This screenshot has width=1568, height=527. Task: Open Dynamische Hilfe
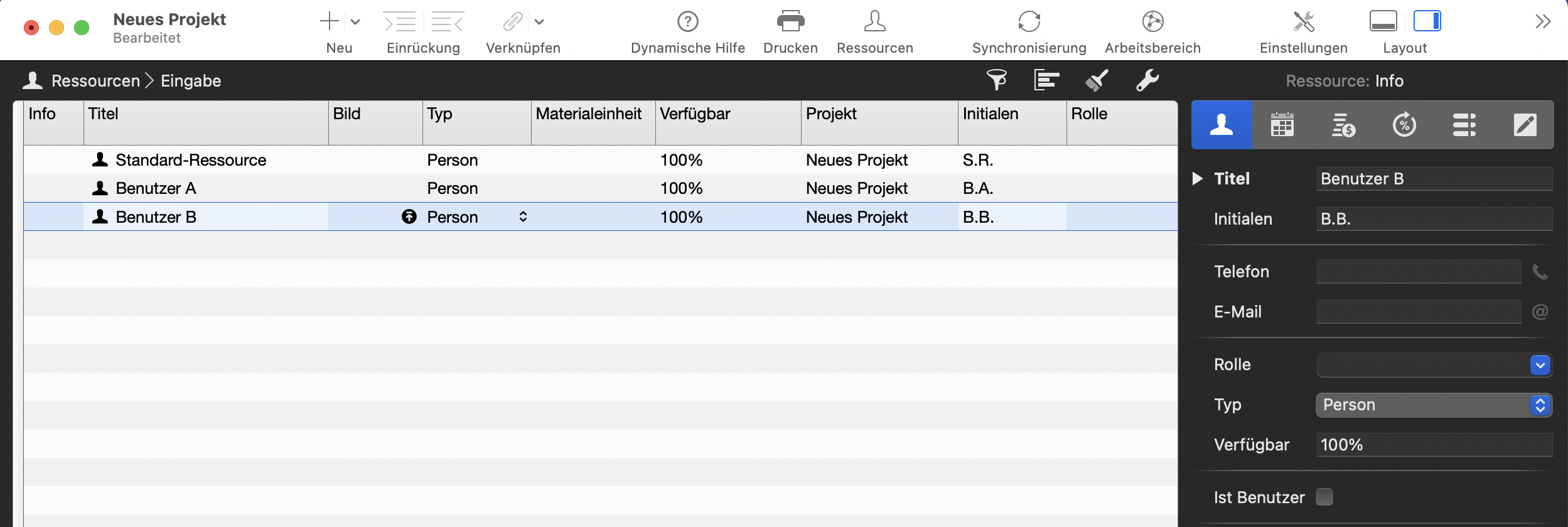point(688,22)
